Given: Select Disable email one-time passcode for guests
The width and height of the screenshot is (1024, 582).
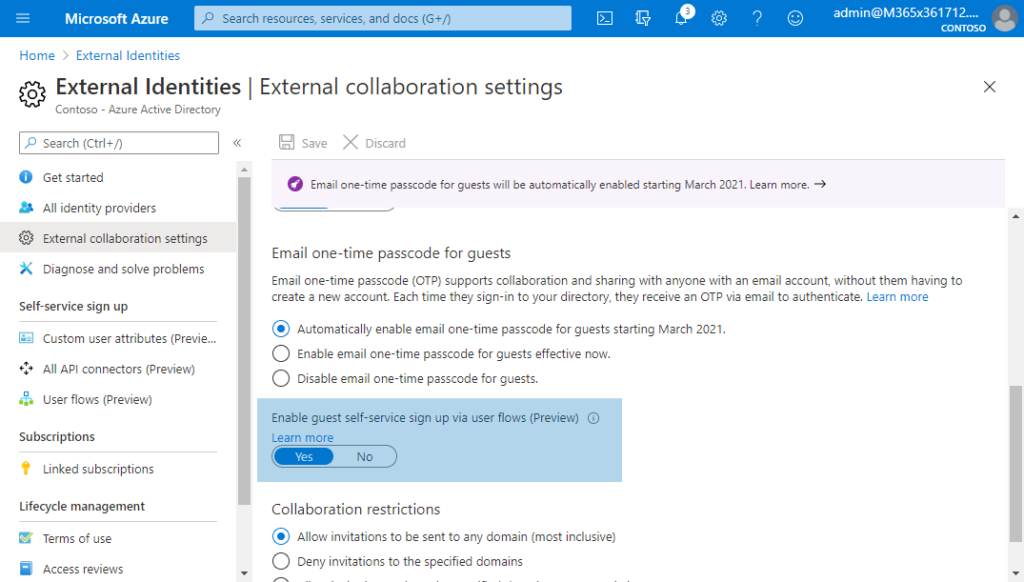Looking at the screenshot, I should (x=281, y=378).
